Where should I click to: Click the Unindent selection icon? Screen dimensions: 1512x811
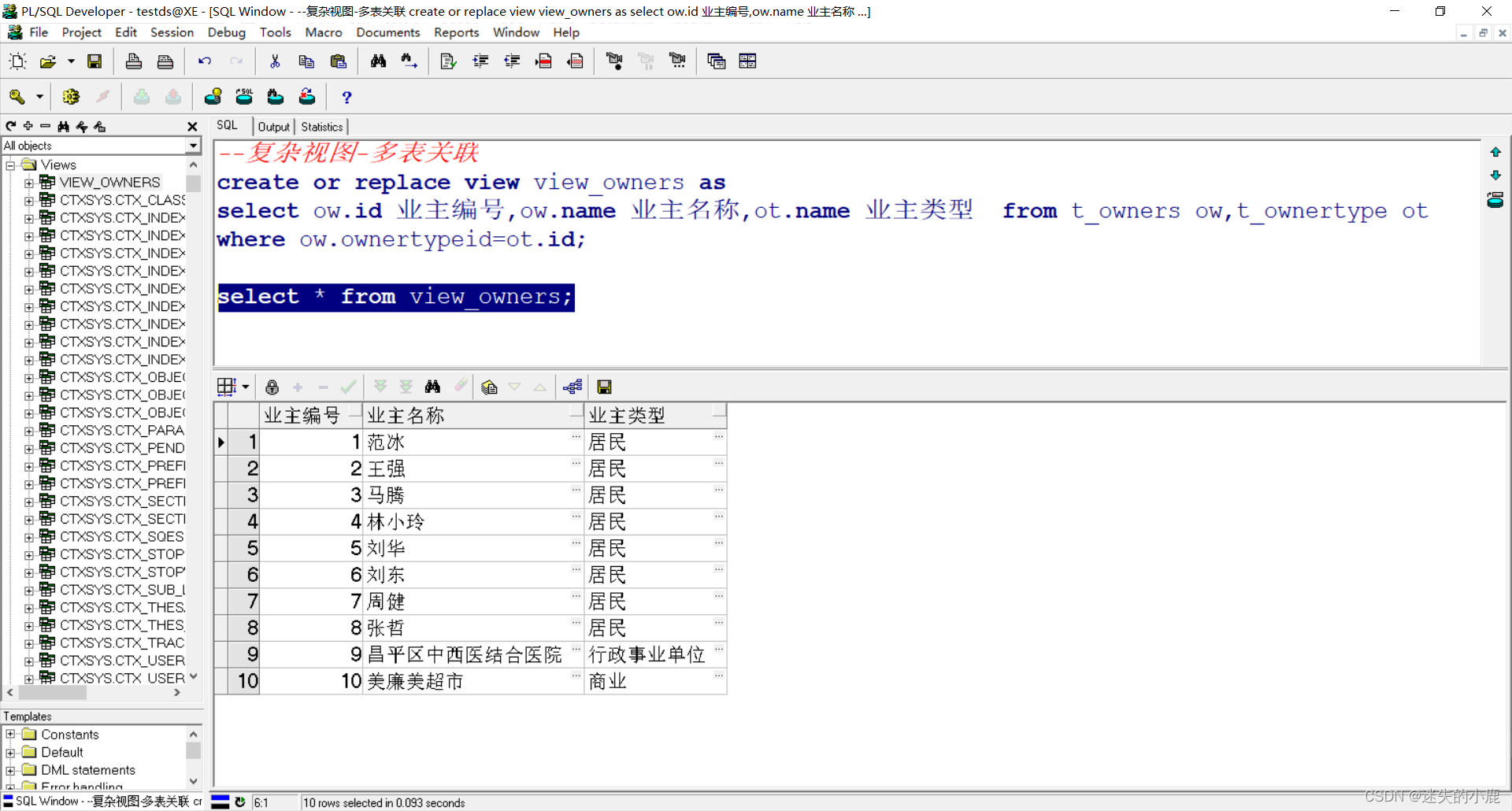(512, 61)
